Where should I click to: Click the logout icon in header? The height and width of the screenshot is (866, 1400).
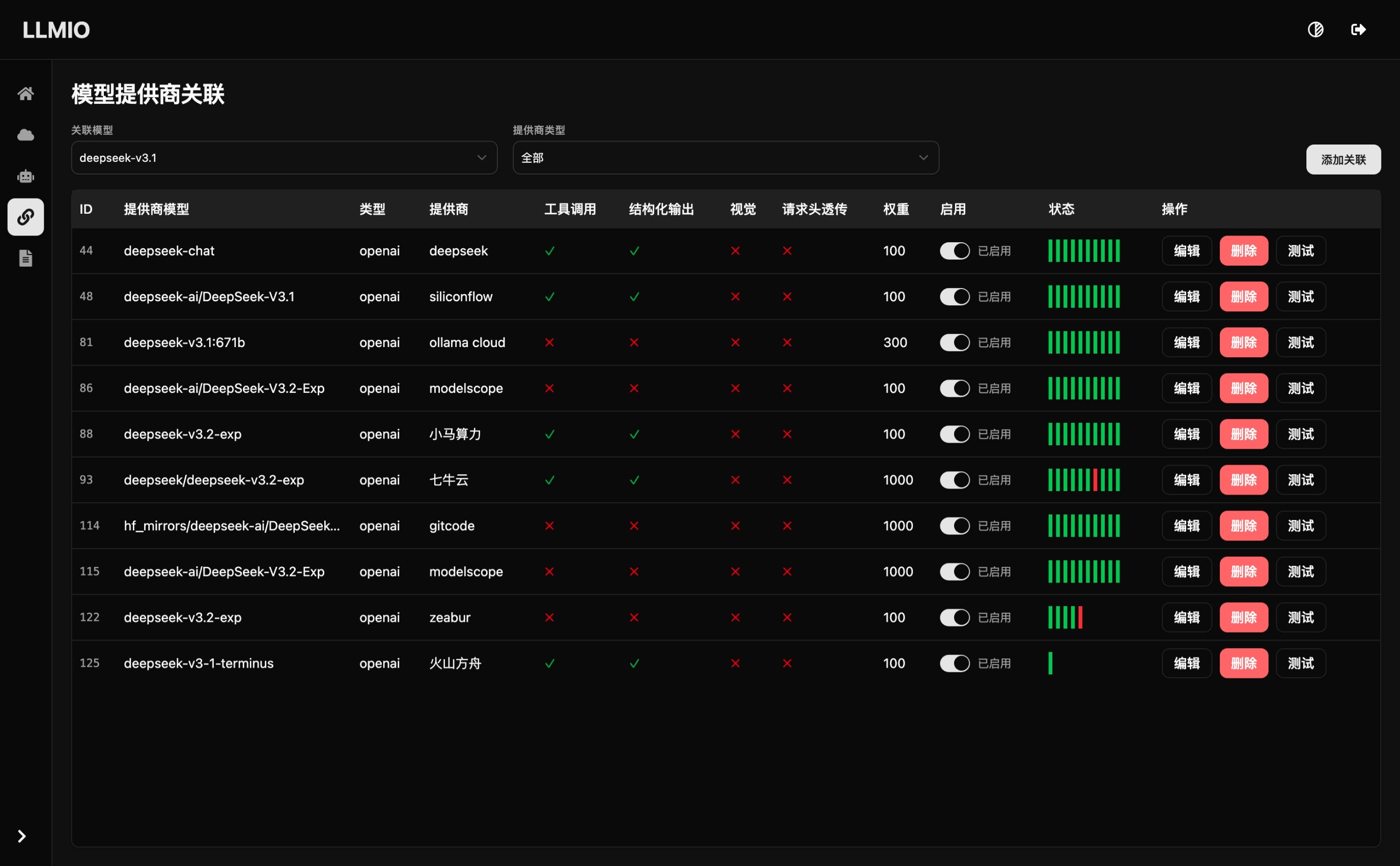tap(1358, 29)
